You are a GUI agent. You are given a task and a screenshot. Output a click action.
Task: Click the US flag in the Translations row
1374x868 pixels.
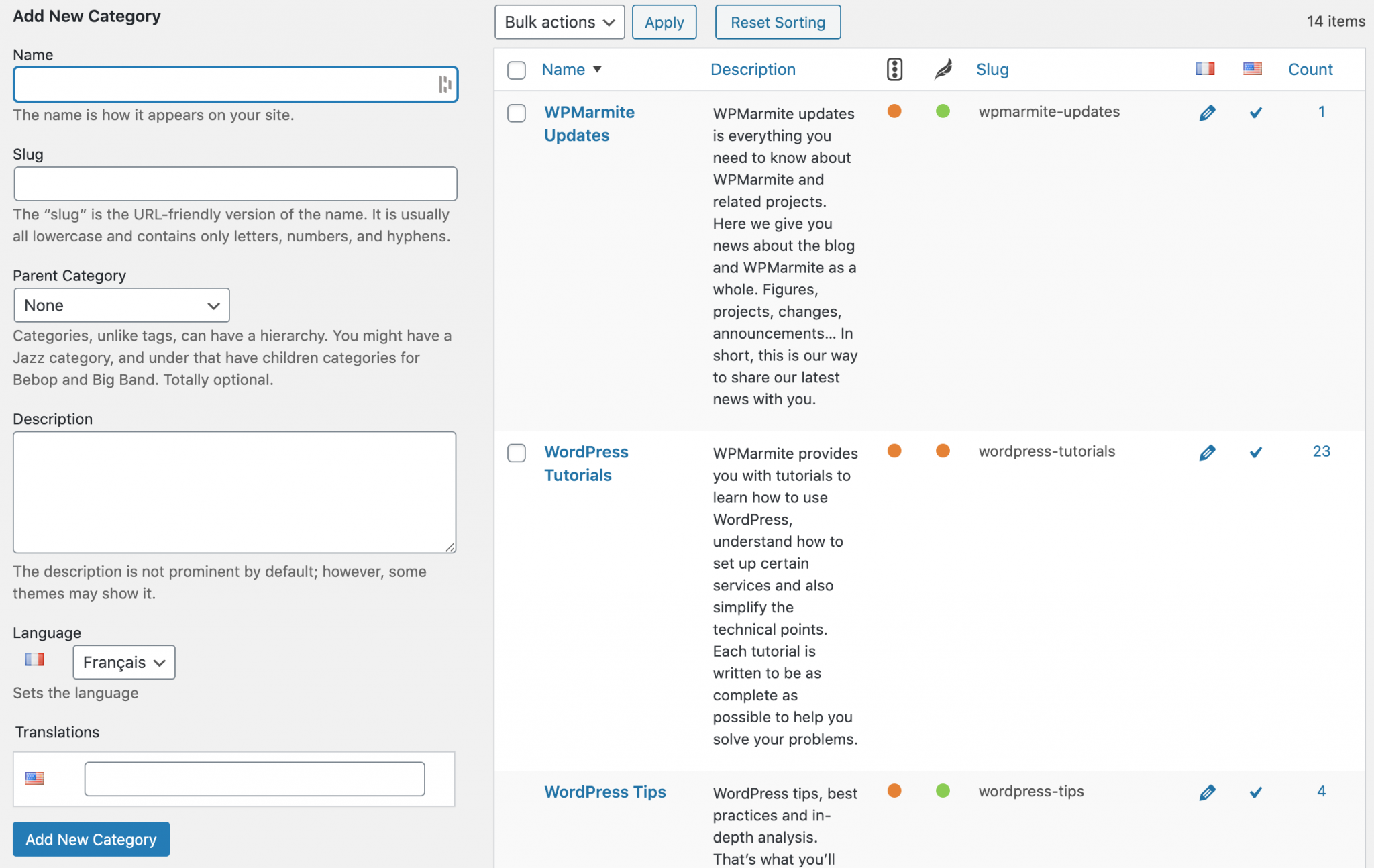[x=35, y=778]
